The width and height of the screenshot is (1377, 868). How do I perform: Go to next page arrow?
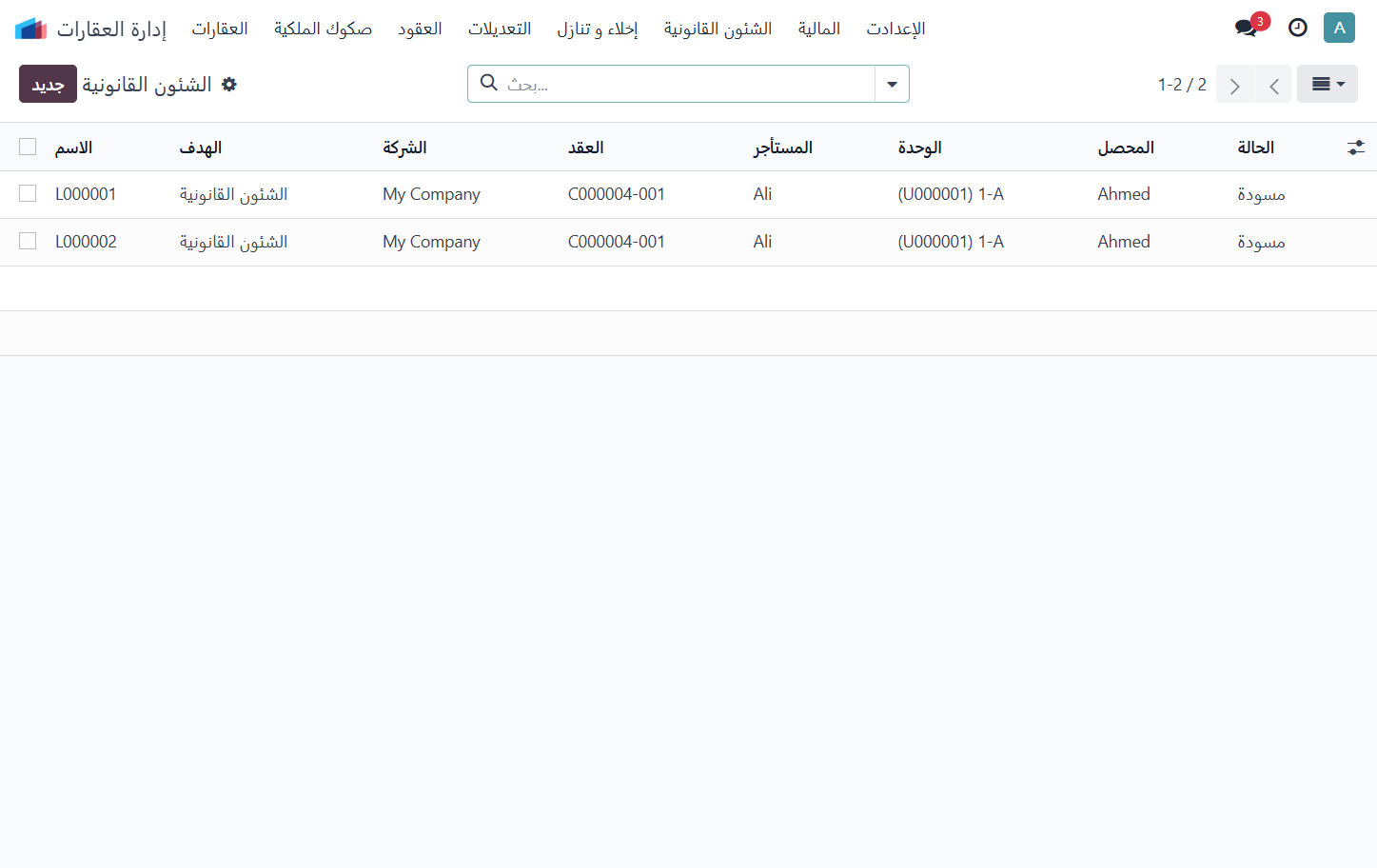pos(1235,85)
